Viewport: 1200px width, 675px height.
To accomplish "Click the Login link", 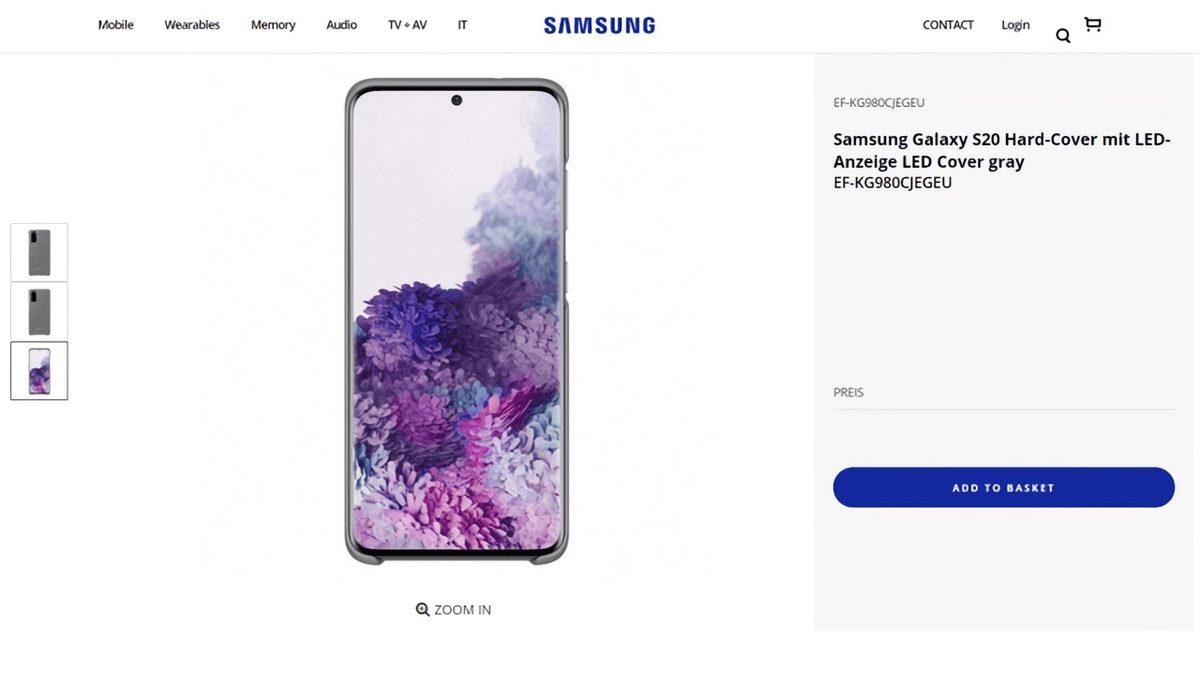I will pyautogui.click(x=1015, y=23).
